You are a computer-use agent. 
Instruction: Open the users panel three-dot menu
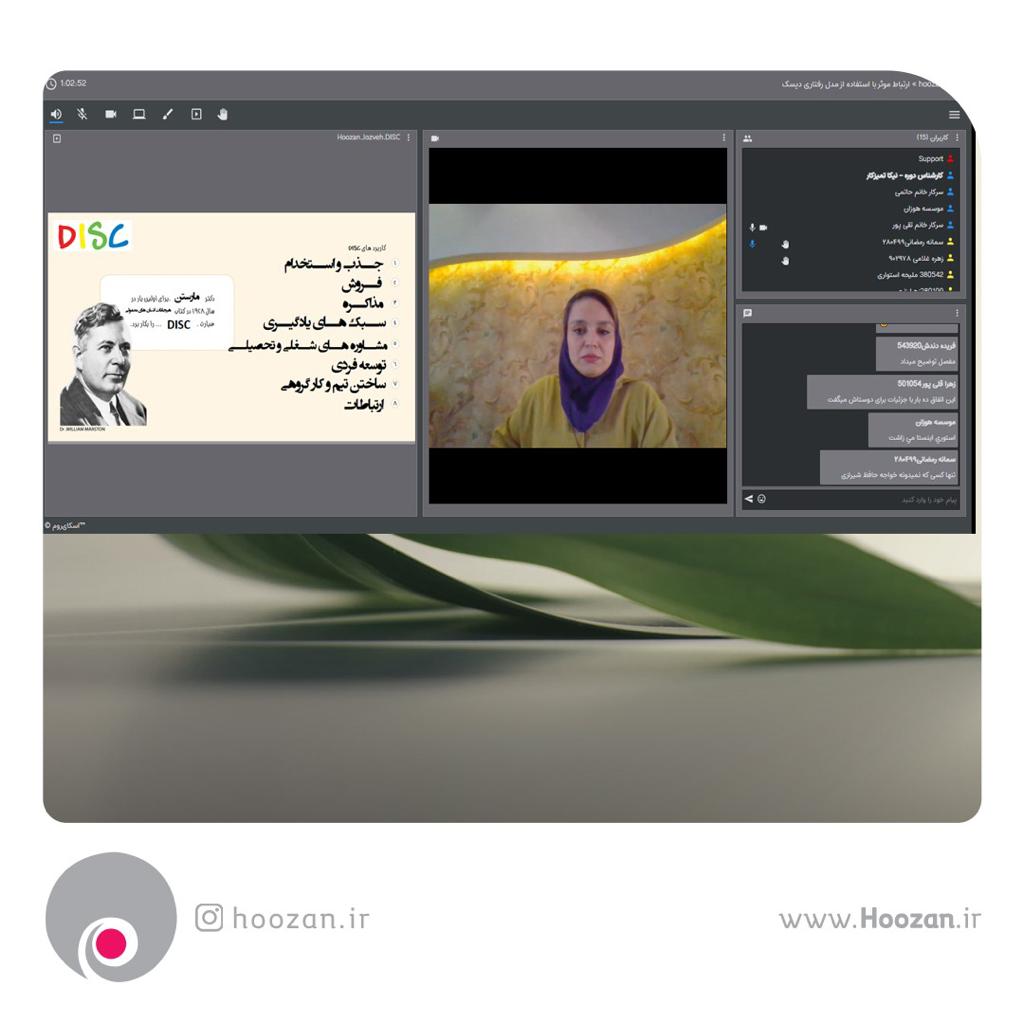(957, 138)
